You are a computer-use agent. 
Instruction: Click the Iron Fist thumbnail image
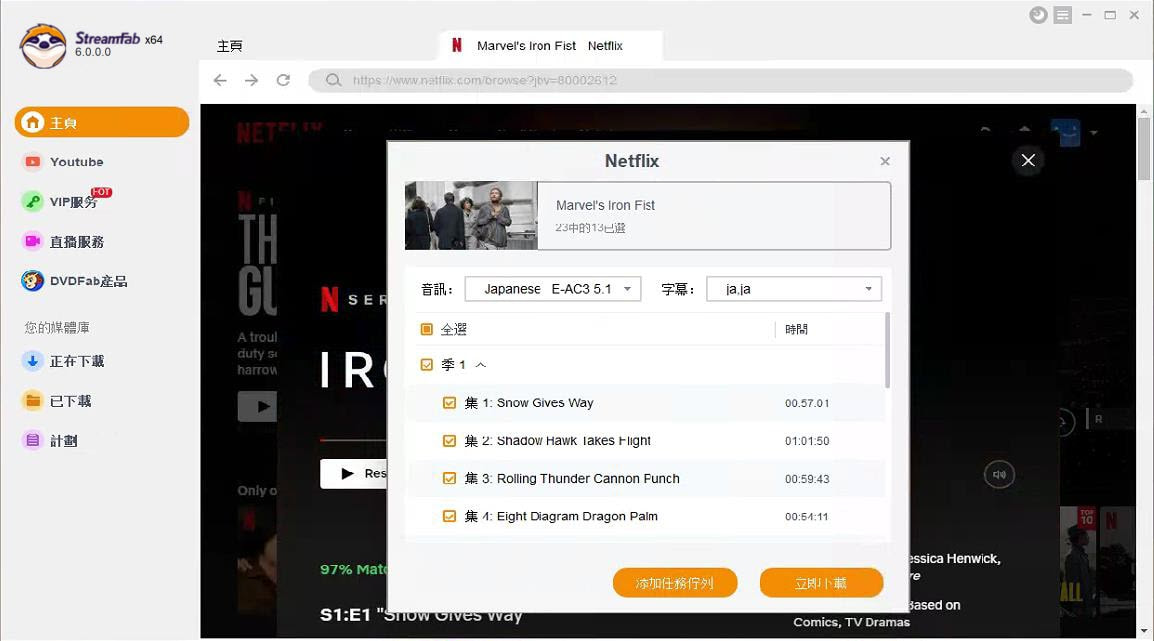471,216
